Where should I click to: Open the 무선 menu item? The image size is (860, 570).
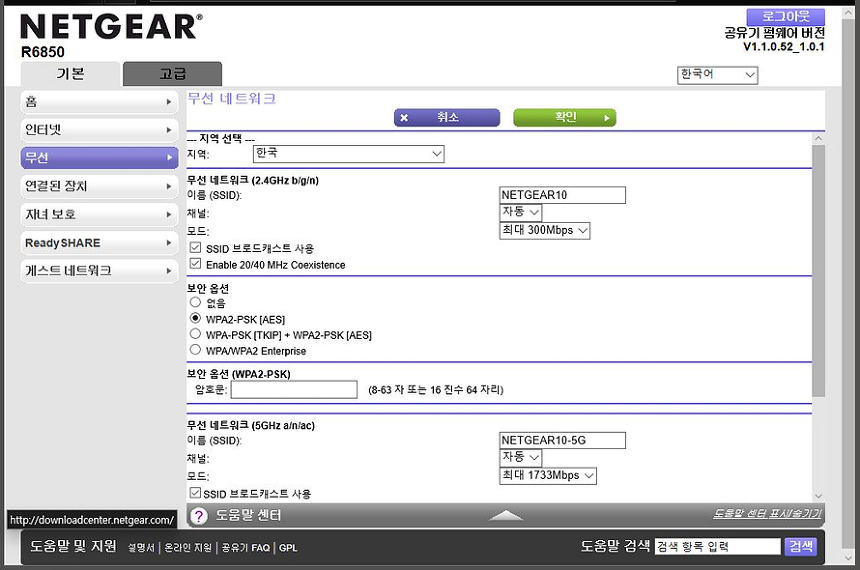coord(100,158)
